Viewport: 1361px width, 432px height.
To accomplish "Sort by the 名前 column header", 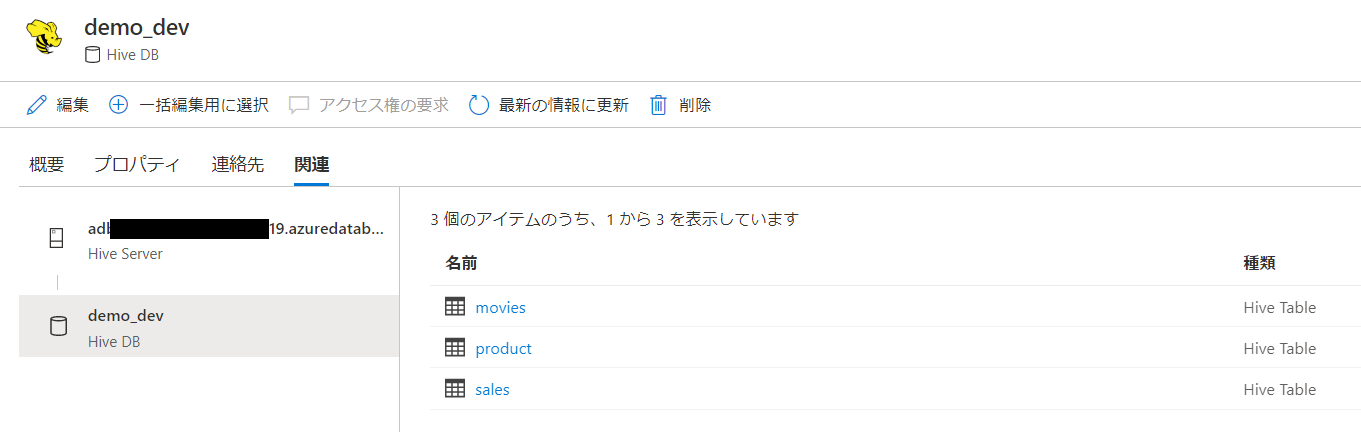I will tap(461, 264).
